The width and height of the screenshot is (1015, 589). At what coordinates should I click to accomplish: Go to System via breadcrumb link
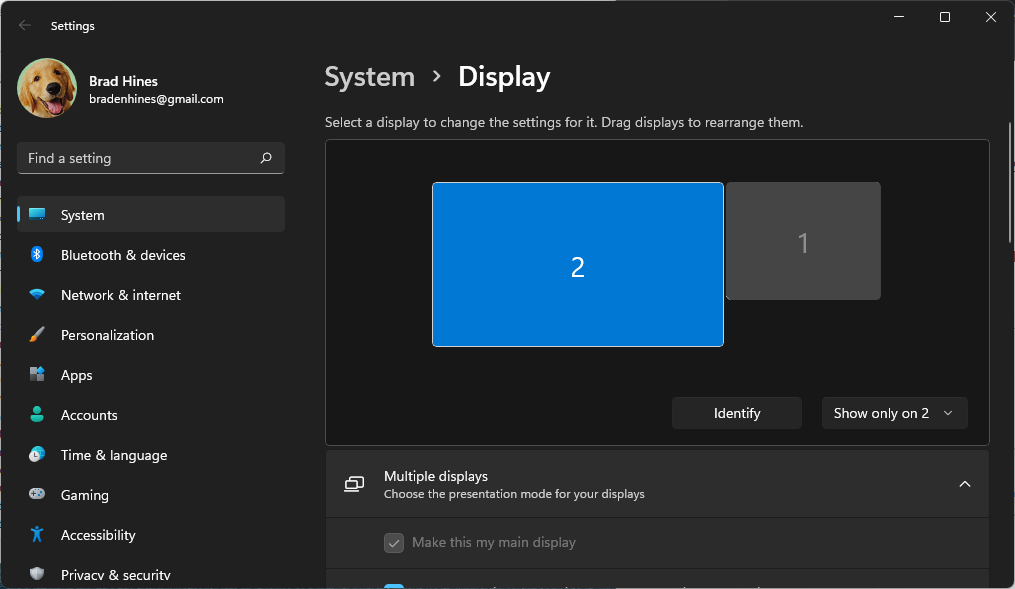369,77
